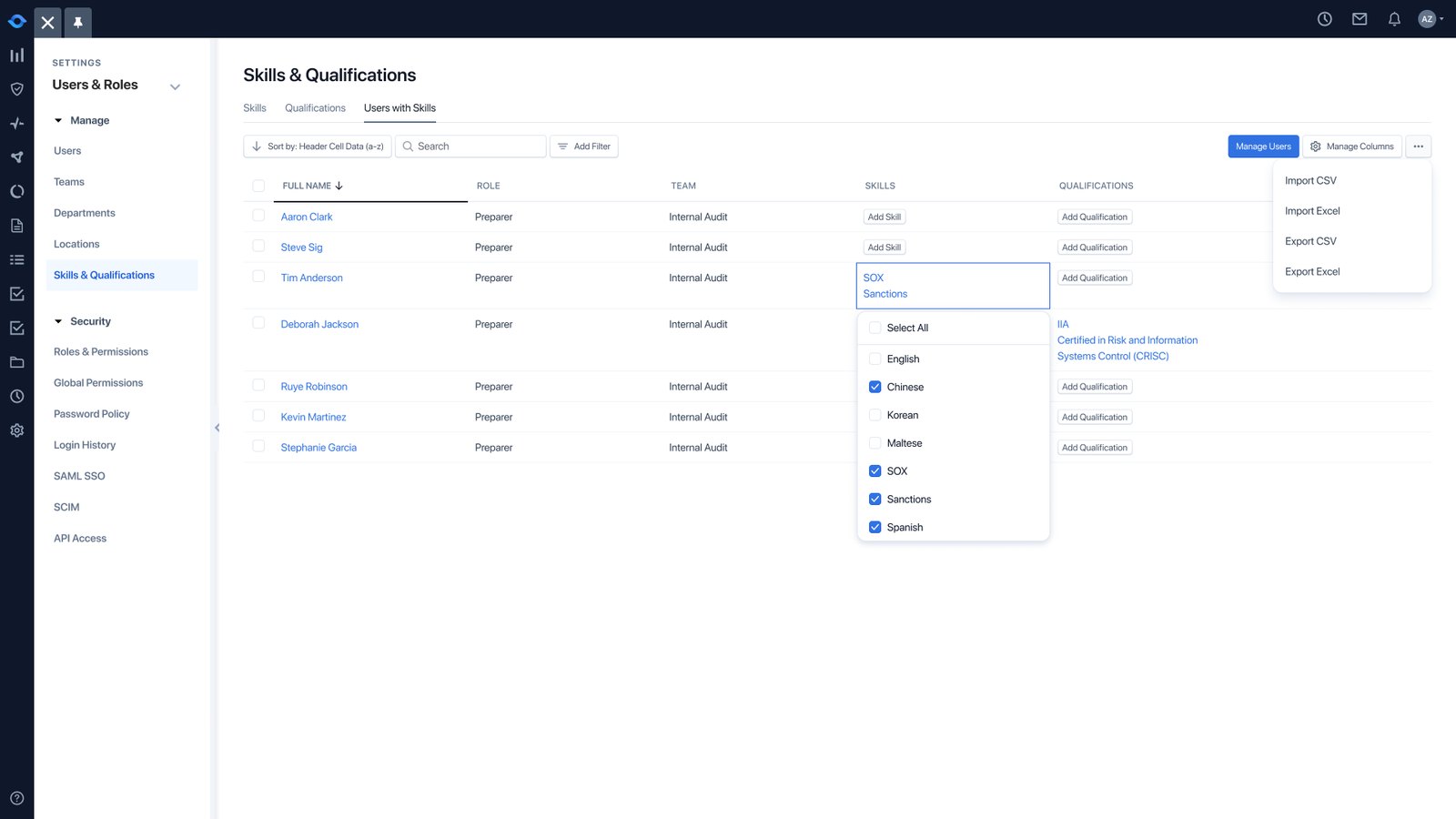The height and width of the screenshot is (819, 1456).
Task: Toggle the Select All checkbox in skills list
Action: coord(875,328)
